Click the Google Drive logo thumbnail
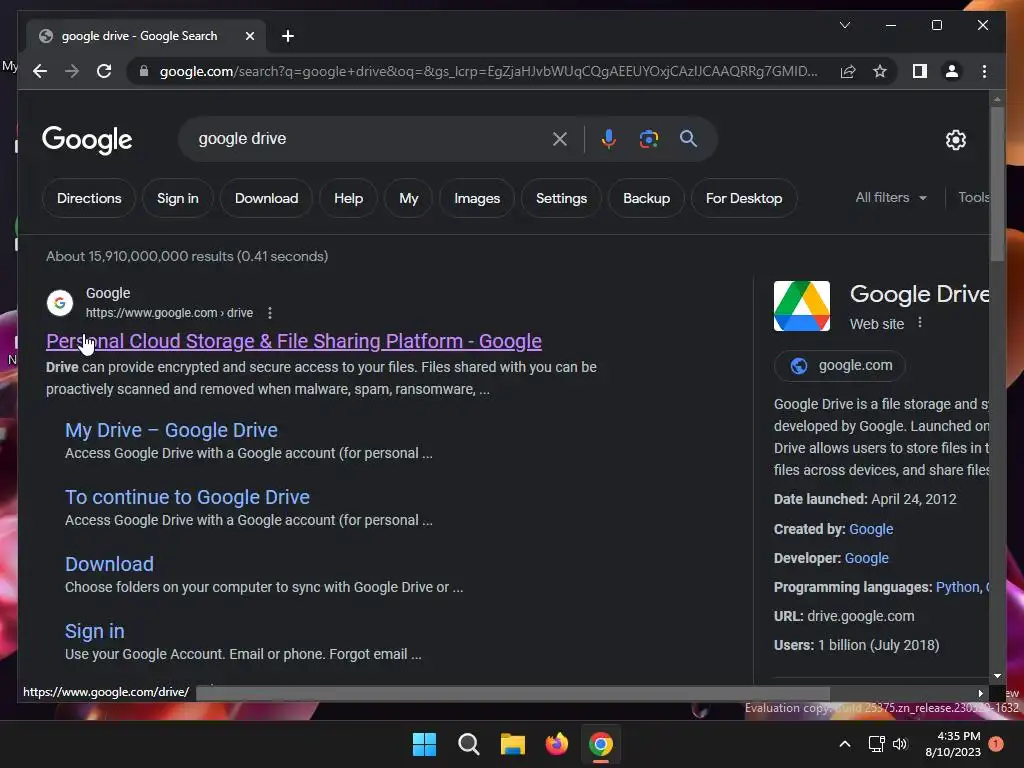This screenshot has height=768, width=1024. pos(802,306)
